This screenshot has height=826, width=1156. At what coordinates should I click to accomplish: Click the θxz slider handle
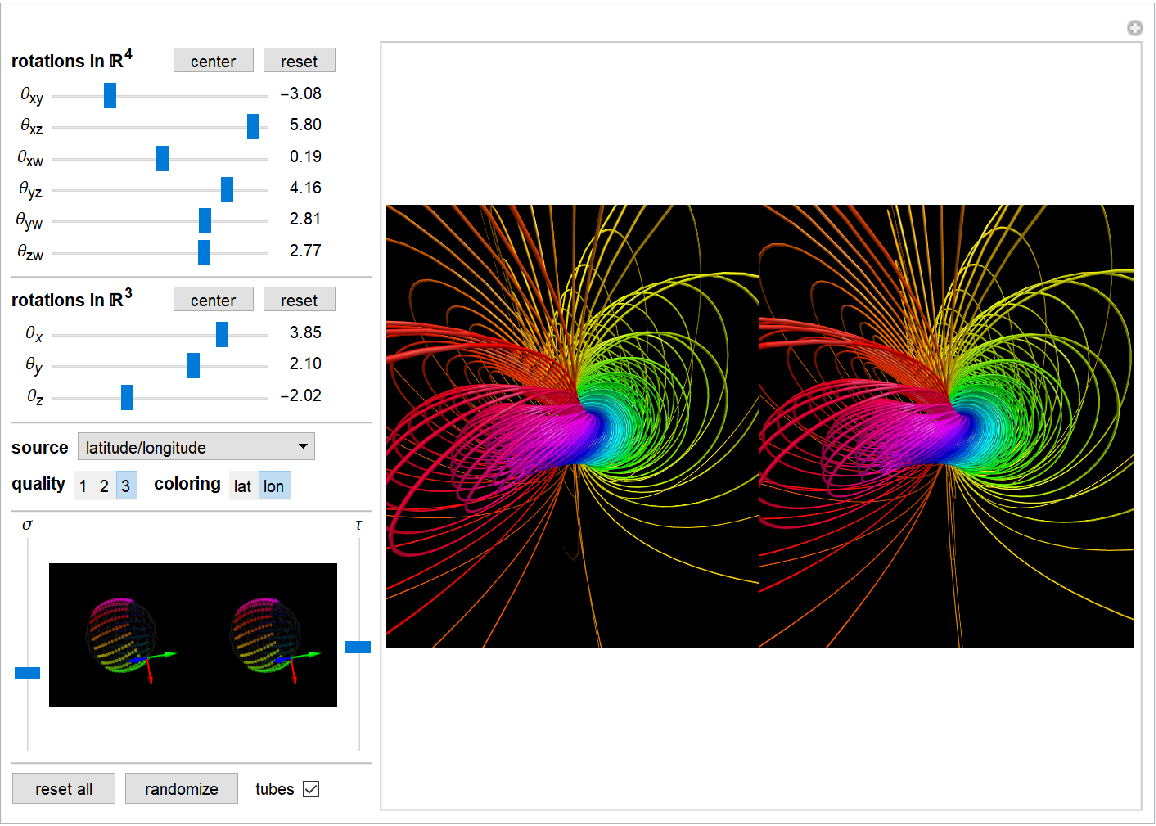pos(253,126)
